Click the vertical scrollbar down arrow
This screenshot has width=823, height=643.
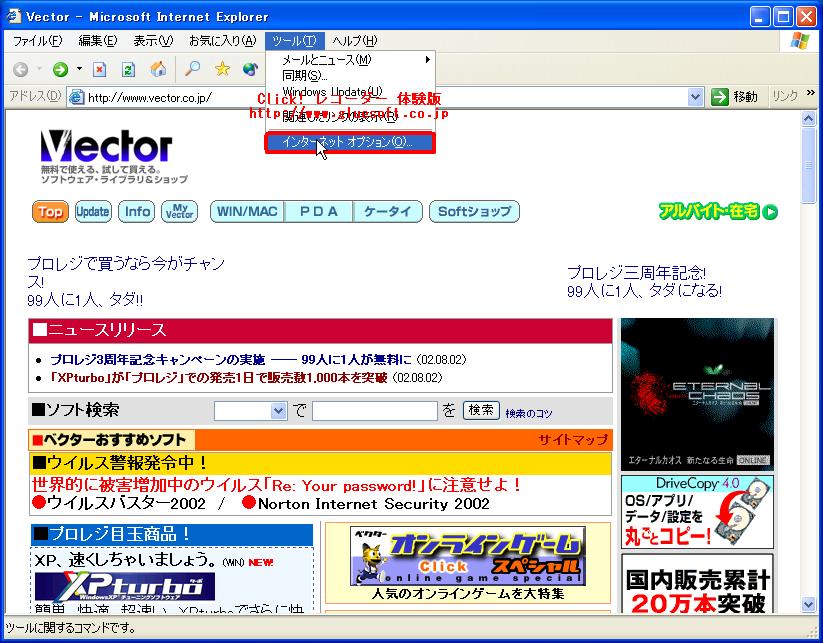808,605
